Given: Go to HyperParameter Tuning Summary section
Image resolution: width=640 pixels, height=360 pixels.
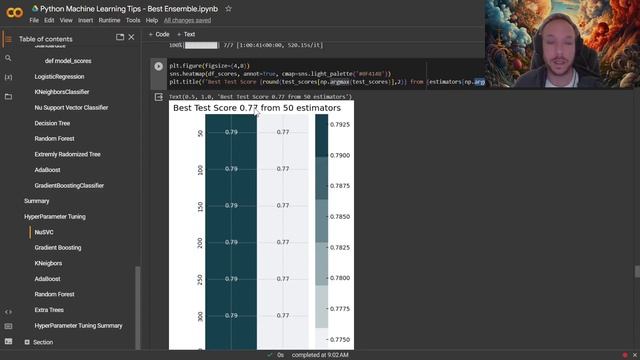Looking at the screenshot, I should click(x=78, y=326).
